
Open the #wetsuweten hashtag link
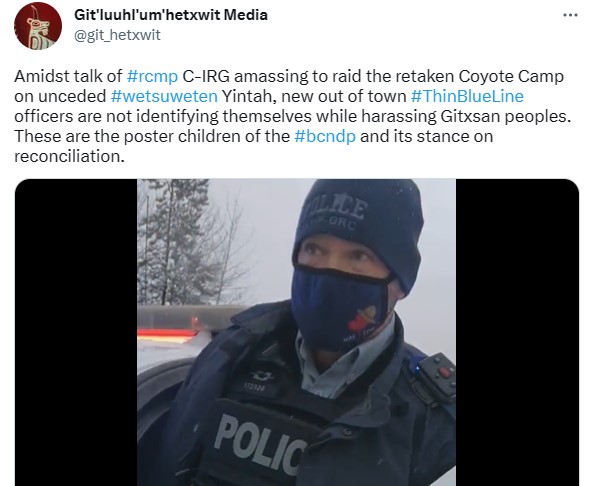165,96
